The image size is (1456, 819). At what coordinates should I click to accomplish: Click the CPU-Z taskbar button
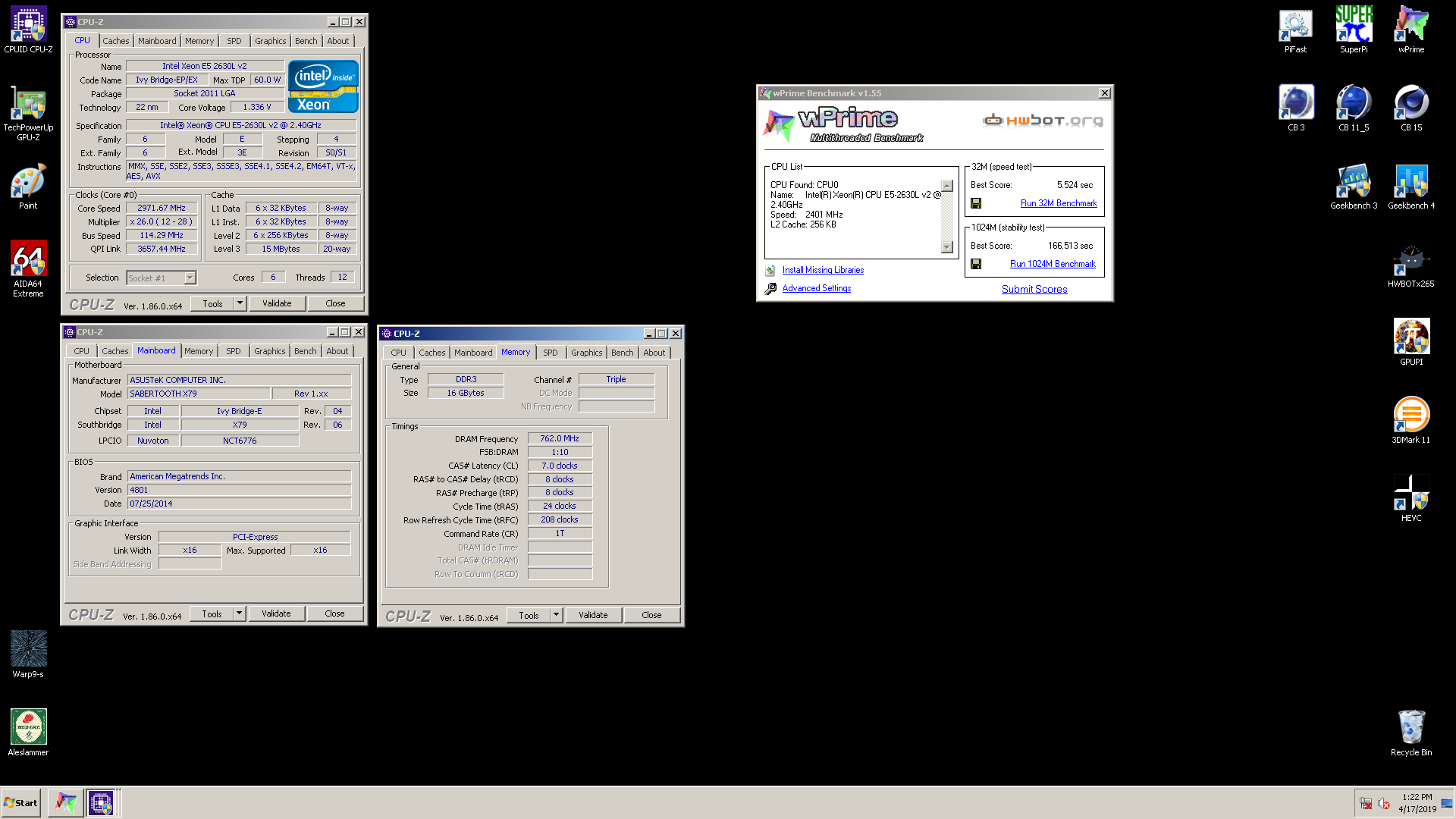click(x=100, y=802)
